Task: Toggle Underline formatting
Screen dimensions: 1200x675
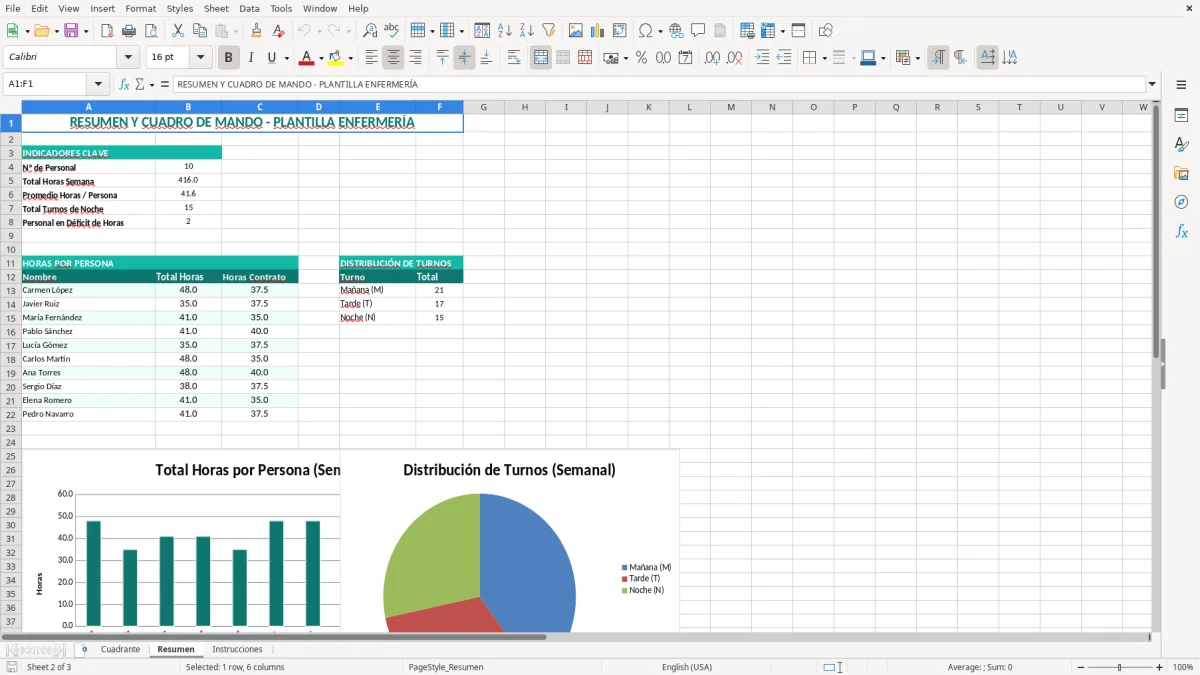Action: pos(272,58)
